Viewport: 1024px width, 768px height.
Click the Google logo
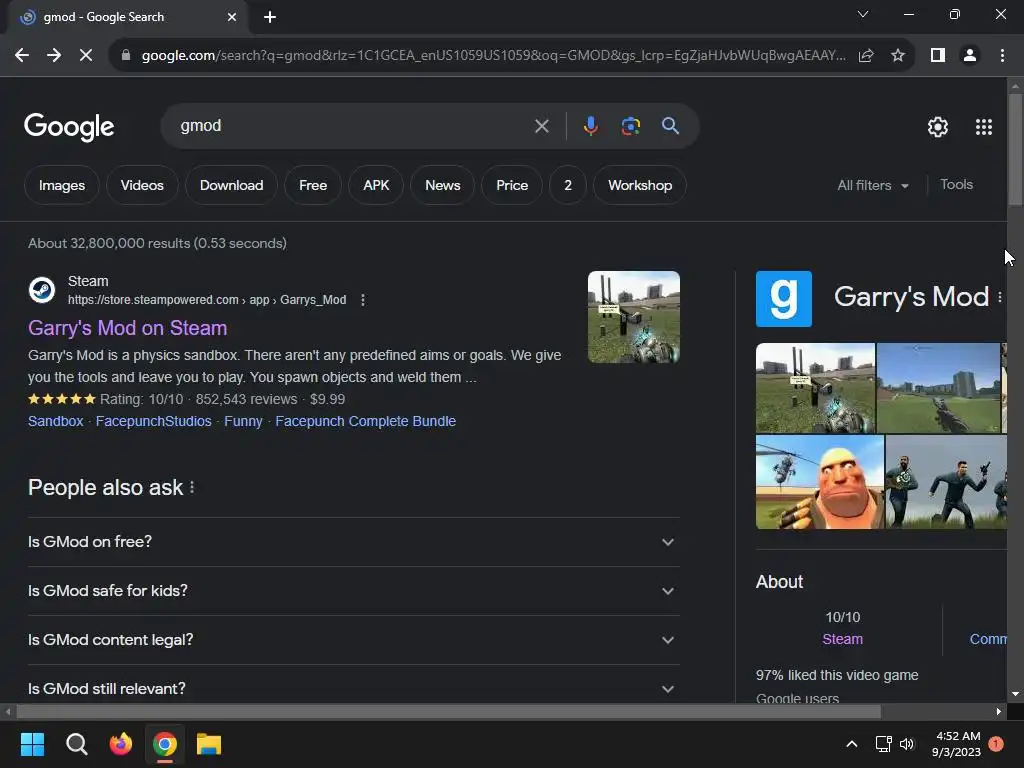click(69, 127)
